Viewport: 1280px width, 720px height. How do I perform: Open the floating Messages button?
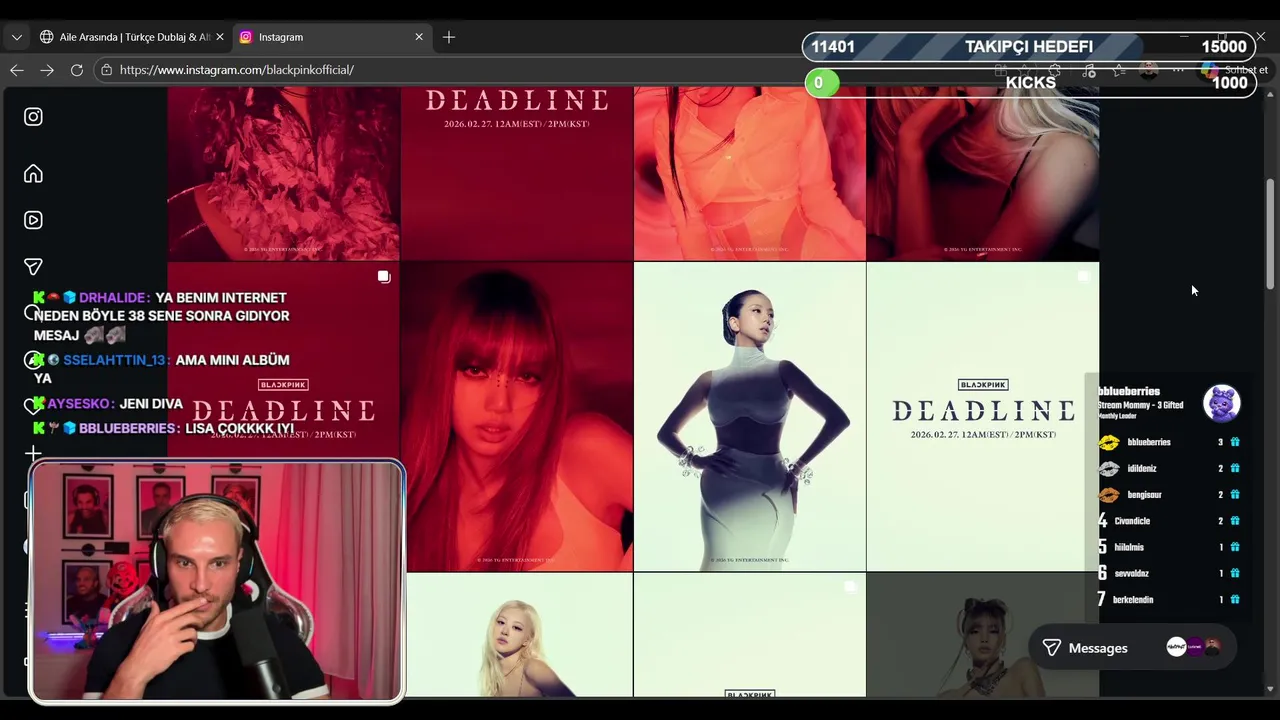pos(1133,648)
